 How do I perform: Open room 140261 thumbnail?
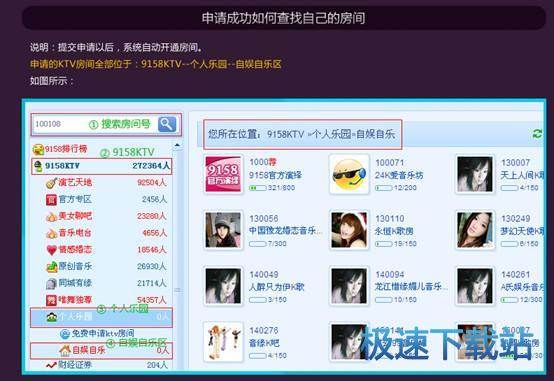coord(475,286)
